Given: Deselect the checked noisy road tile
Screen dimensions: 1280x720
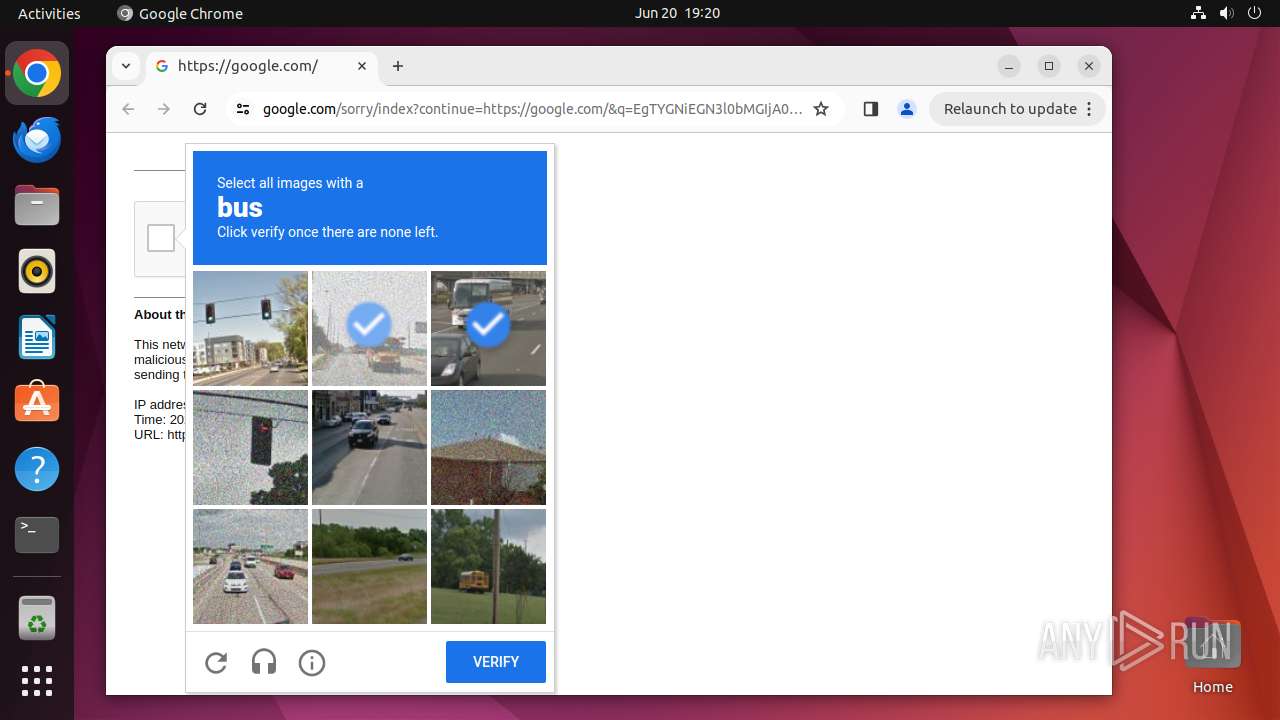Looking at the screenshot, I should [x=369, y=328].
